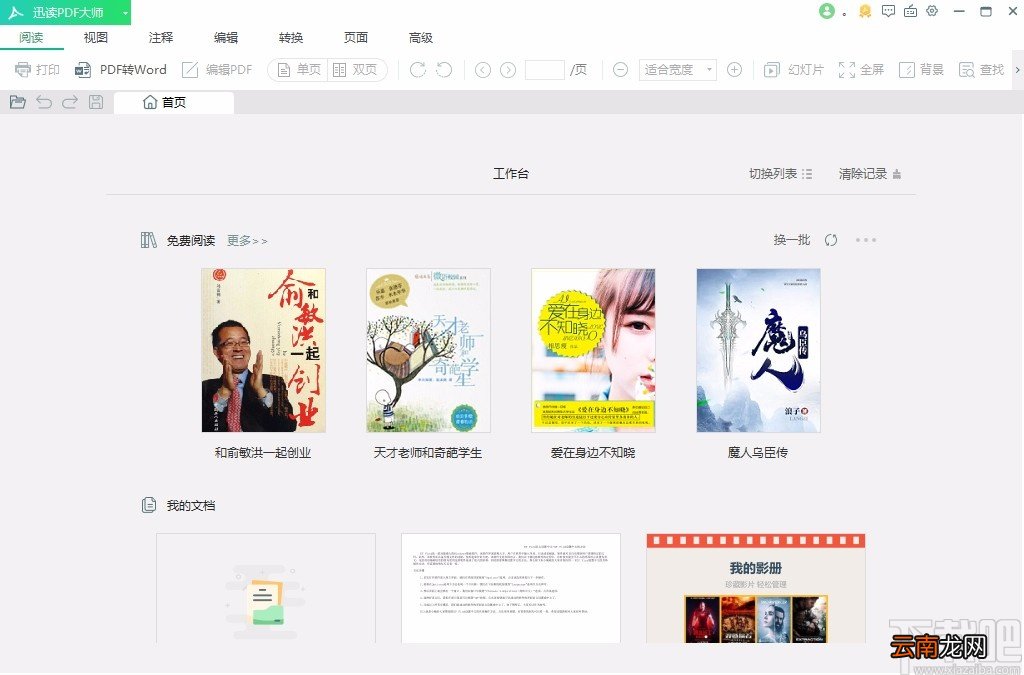This screenshot has width=1024, height=675.
Task: Open the settings gear icon
Action: (x=932, y=11)
